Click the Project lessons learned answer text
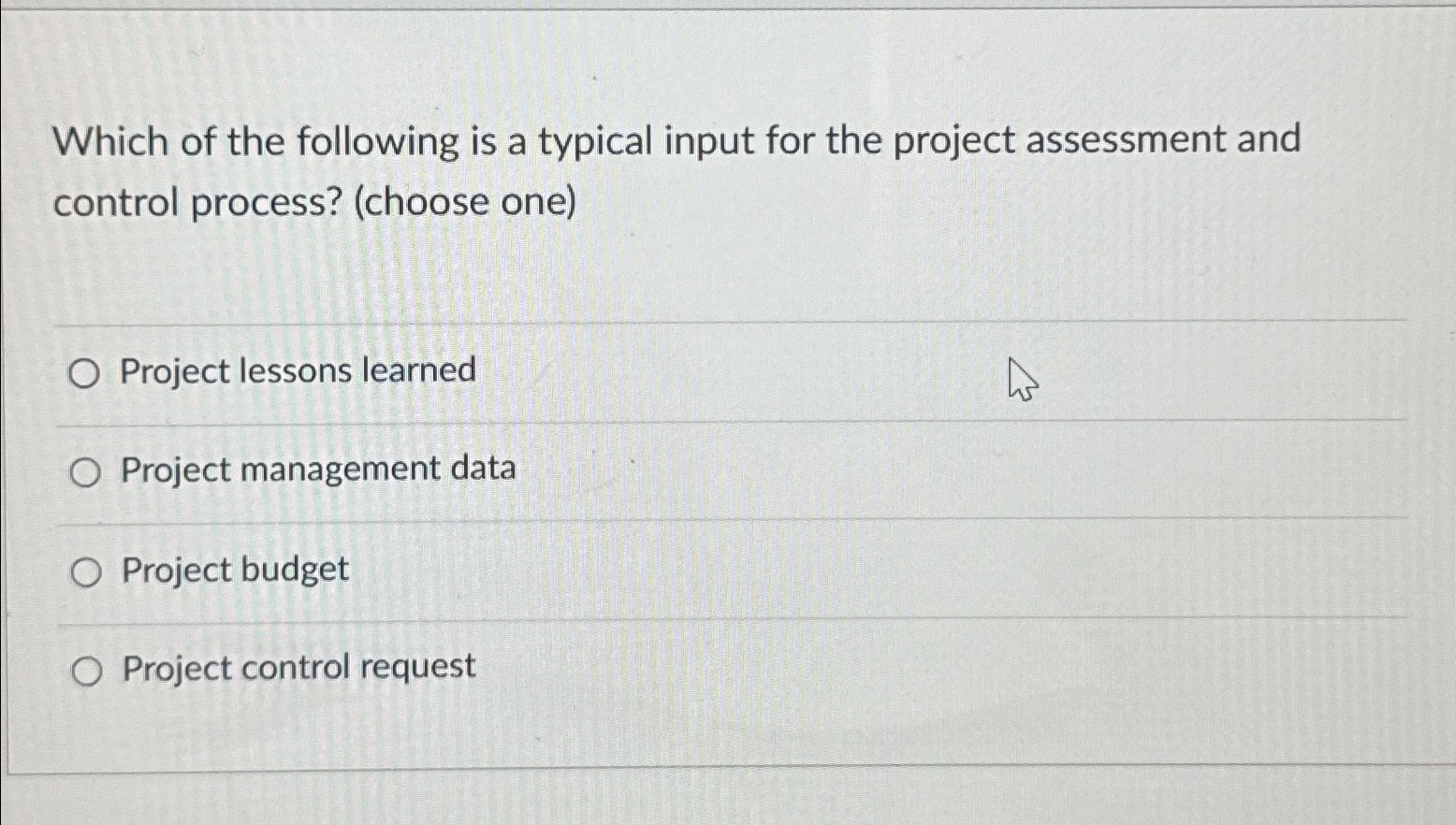The width and height of the screenshot is (1456, 825). [294, 370]
